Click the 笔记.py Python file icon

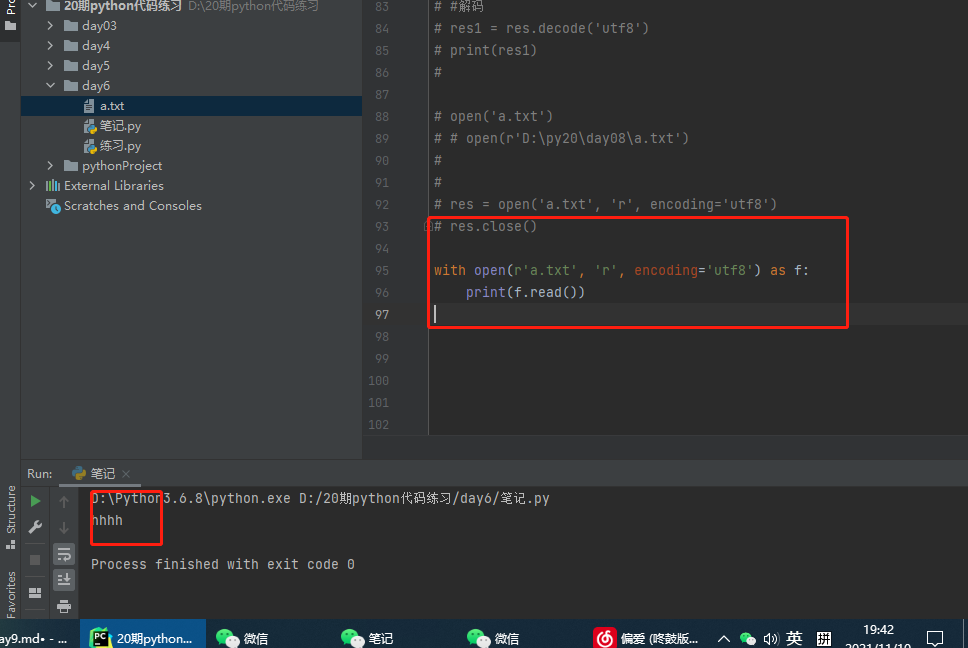pyautogui.click(x=90, y=127)
